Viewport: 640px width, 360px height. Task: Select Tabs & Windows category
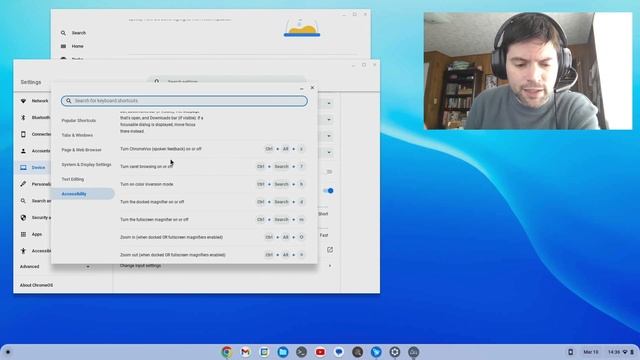tap(77, 135)
